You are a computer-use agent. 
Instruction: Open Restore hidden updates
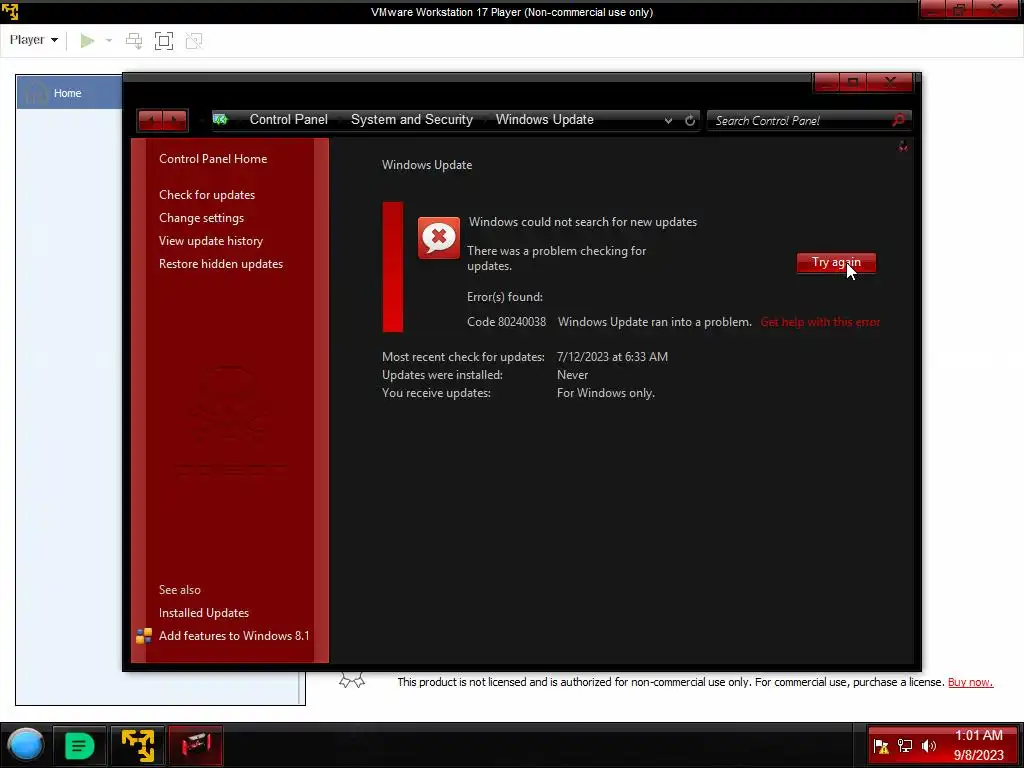click(221, 264)
